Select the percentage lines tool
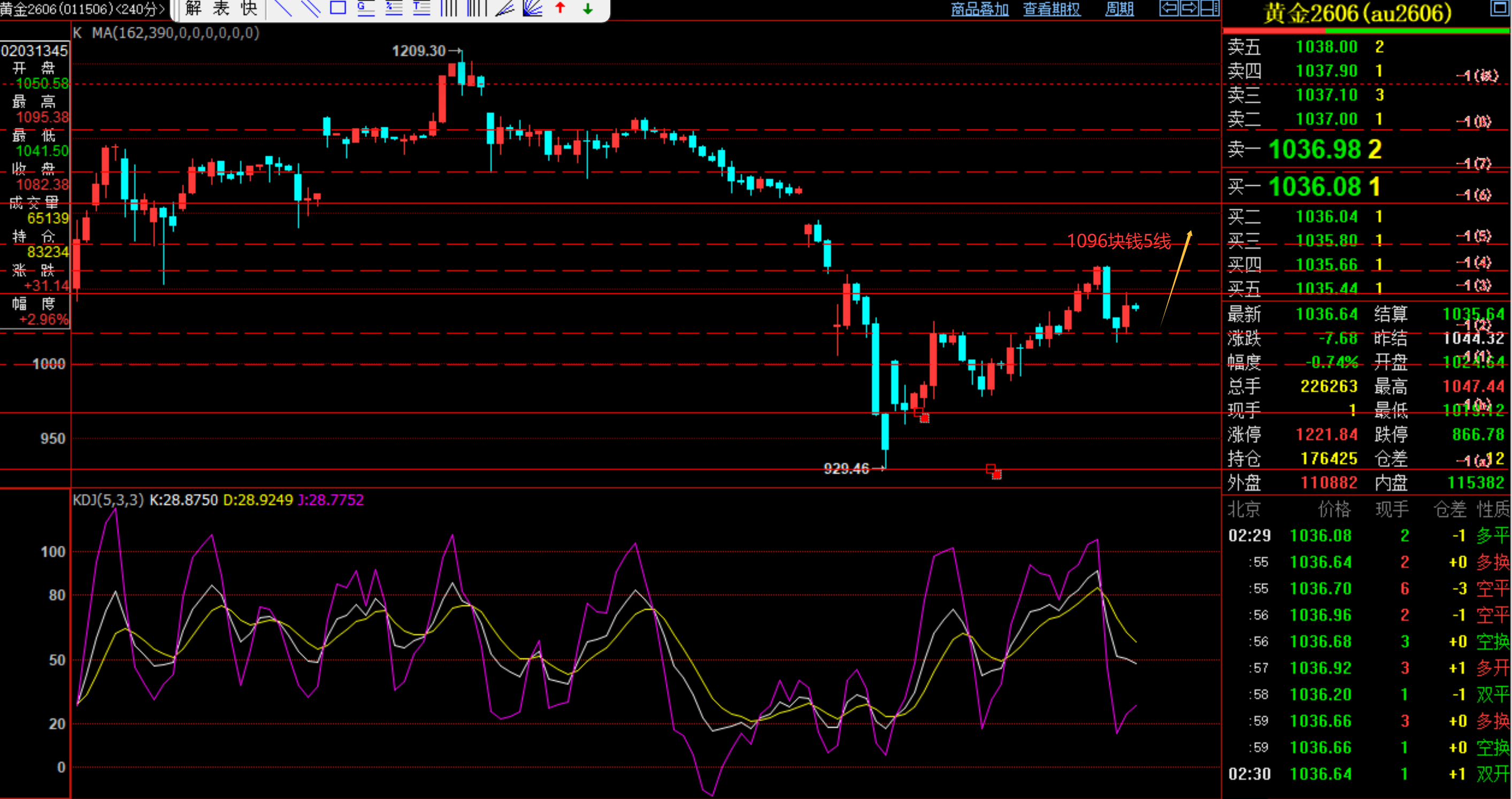This screenshot has height=799, width=1512. (x=393, y=8)
